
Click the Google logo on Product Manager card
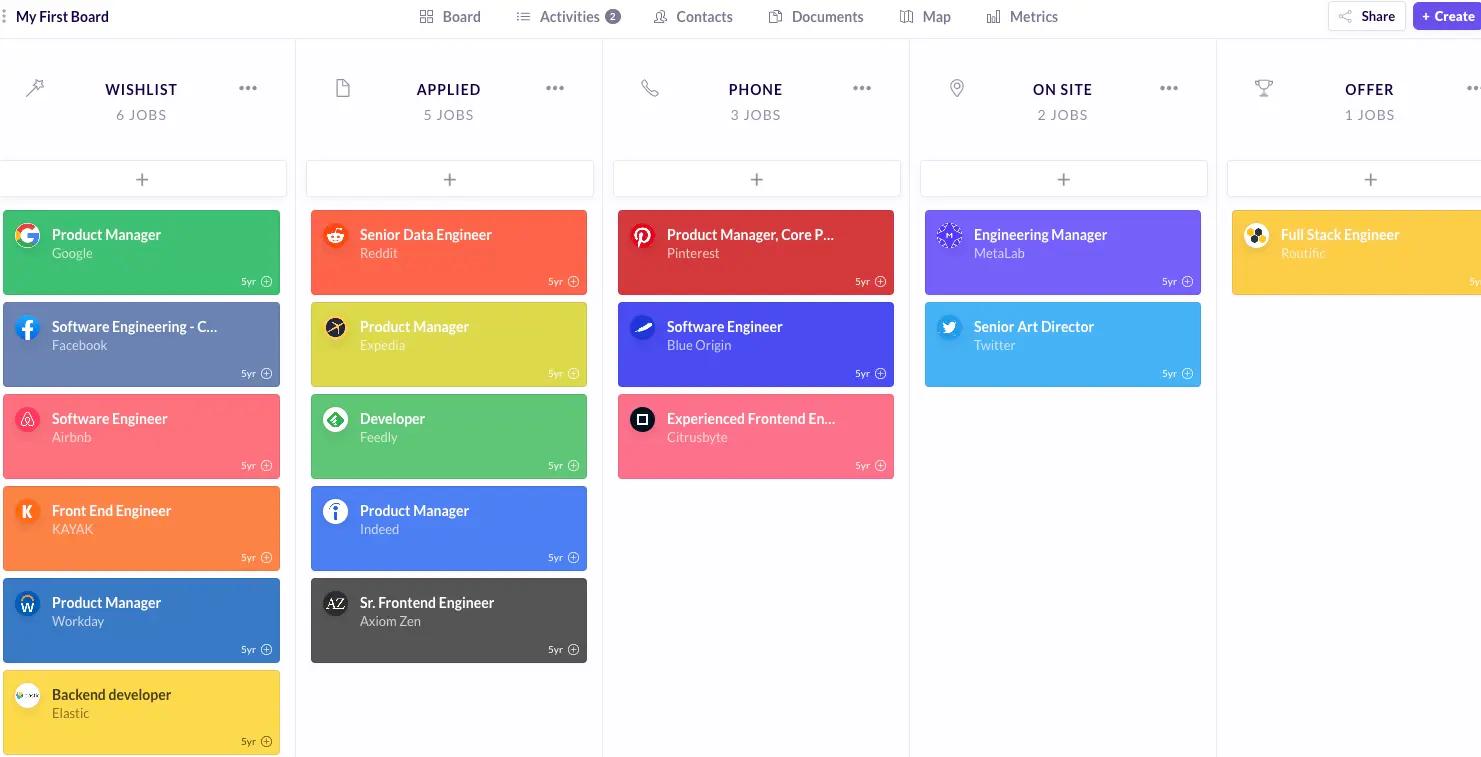pos(27,236)
